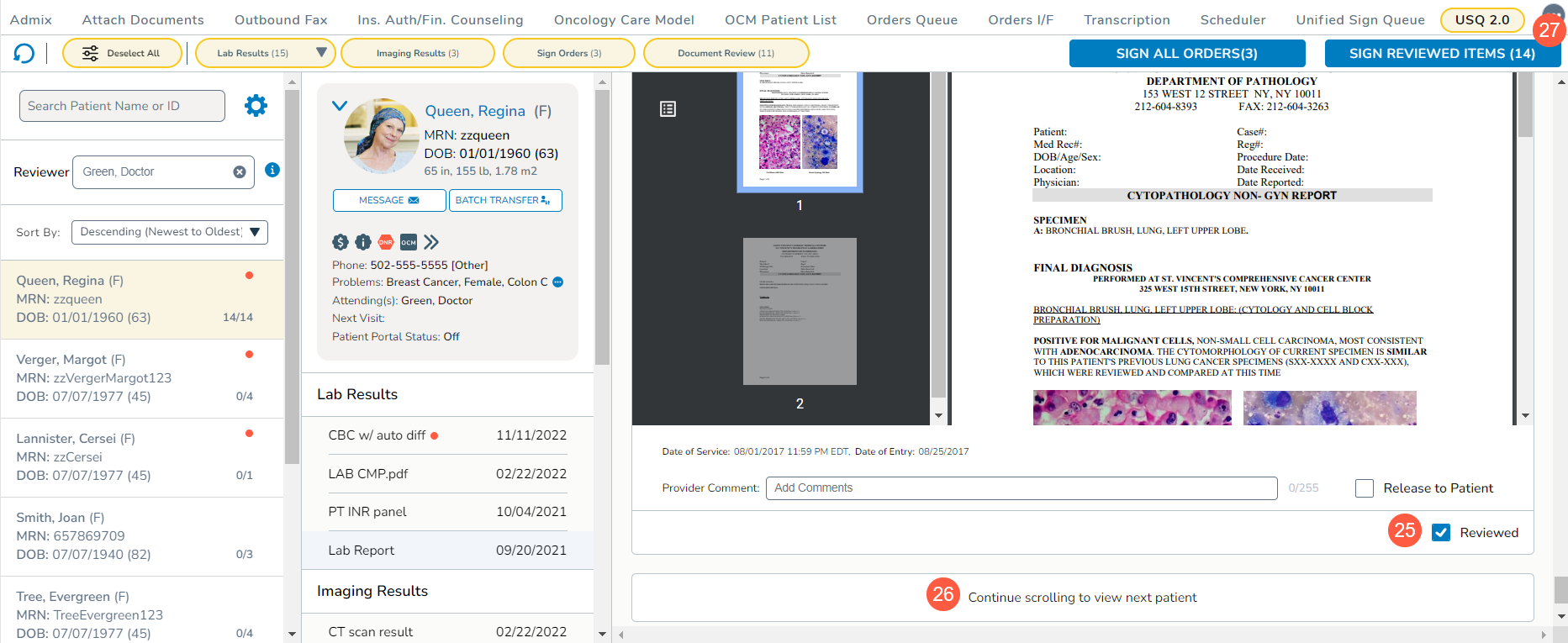Viewport: 1568px width, 643px height.
Task: Click the OCM badge icon
Action: (409, 242)
